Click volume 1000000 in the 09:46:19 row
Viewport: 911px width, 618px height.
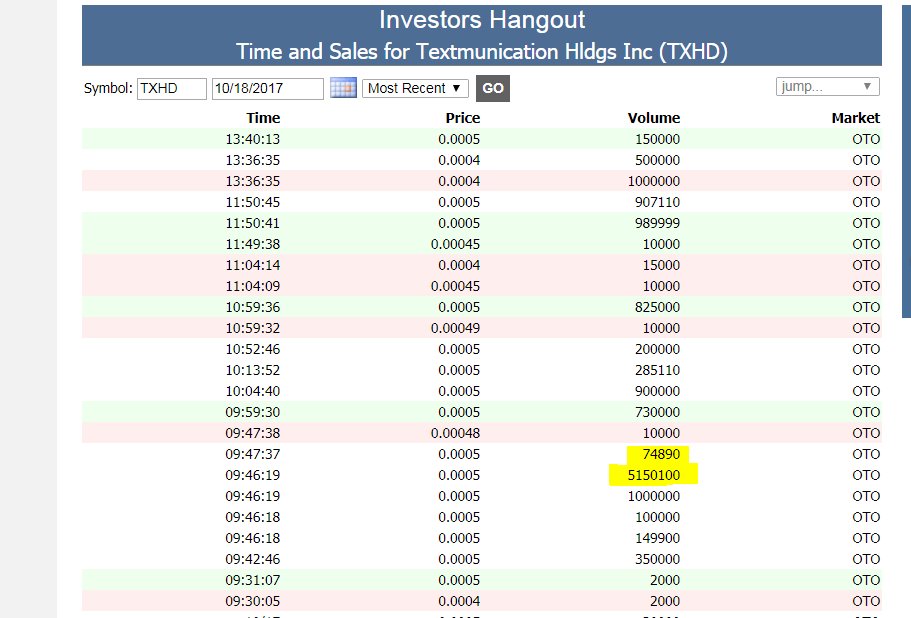point(654,496)
